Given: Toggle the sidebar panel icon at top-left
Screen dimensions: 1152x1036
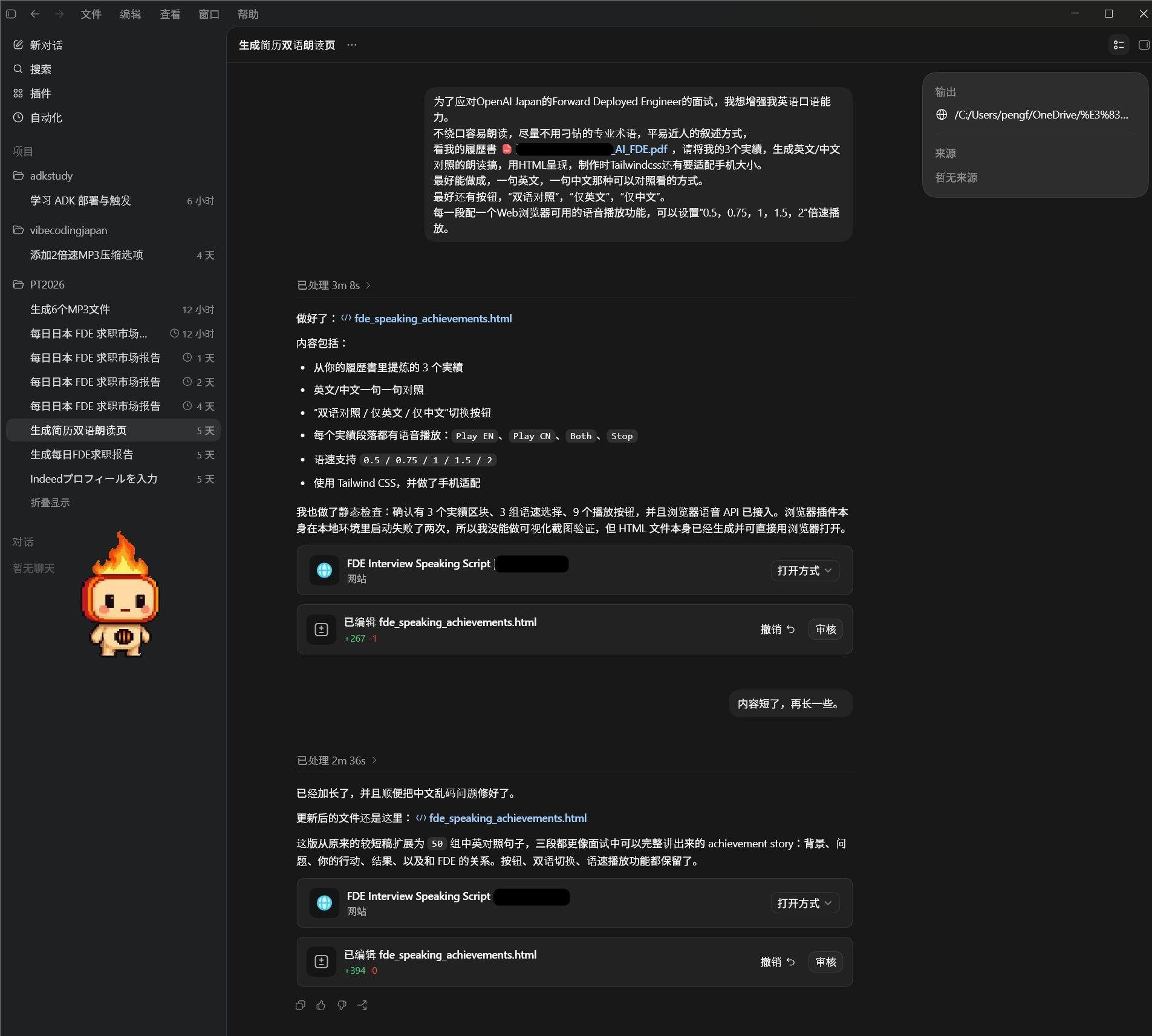Looking at the screenshot, I should (11, 13).
